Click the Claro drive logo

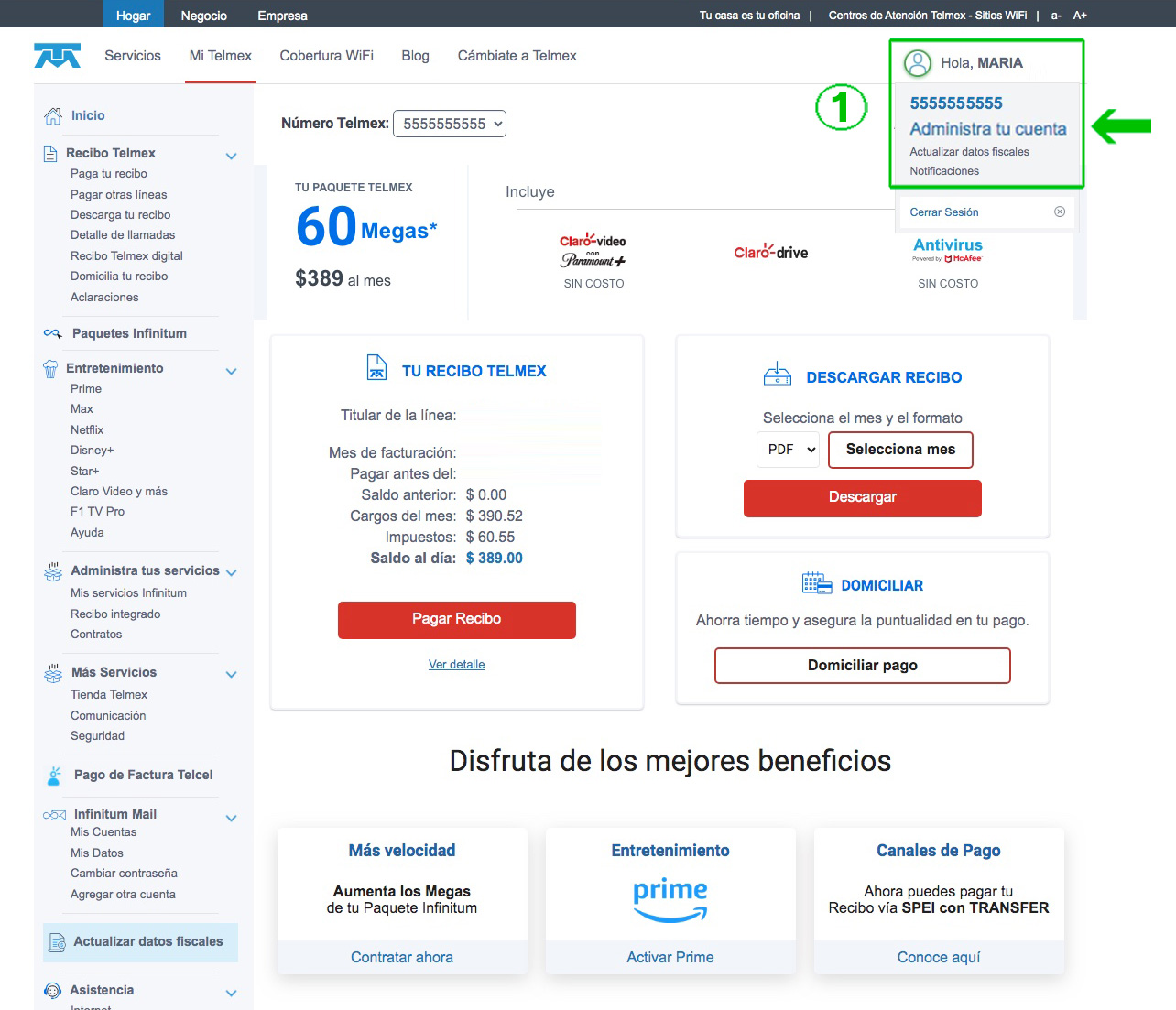pyautogui.click(x=771, y=252)
